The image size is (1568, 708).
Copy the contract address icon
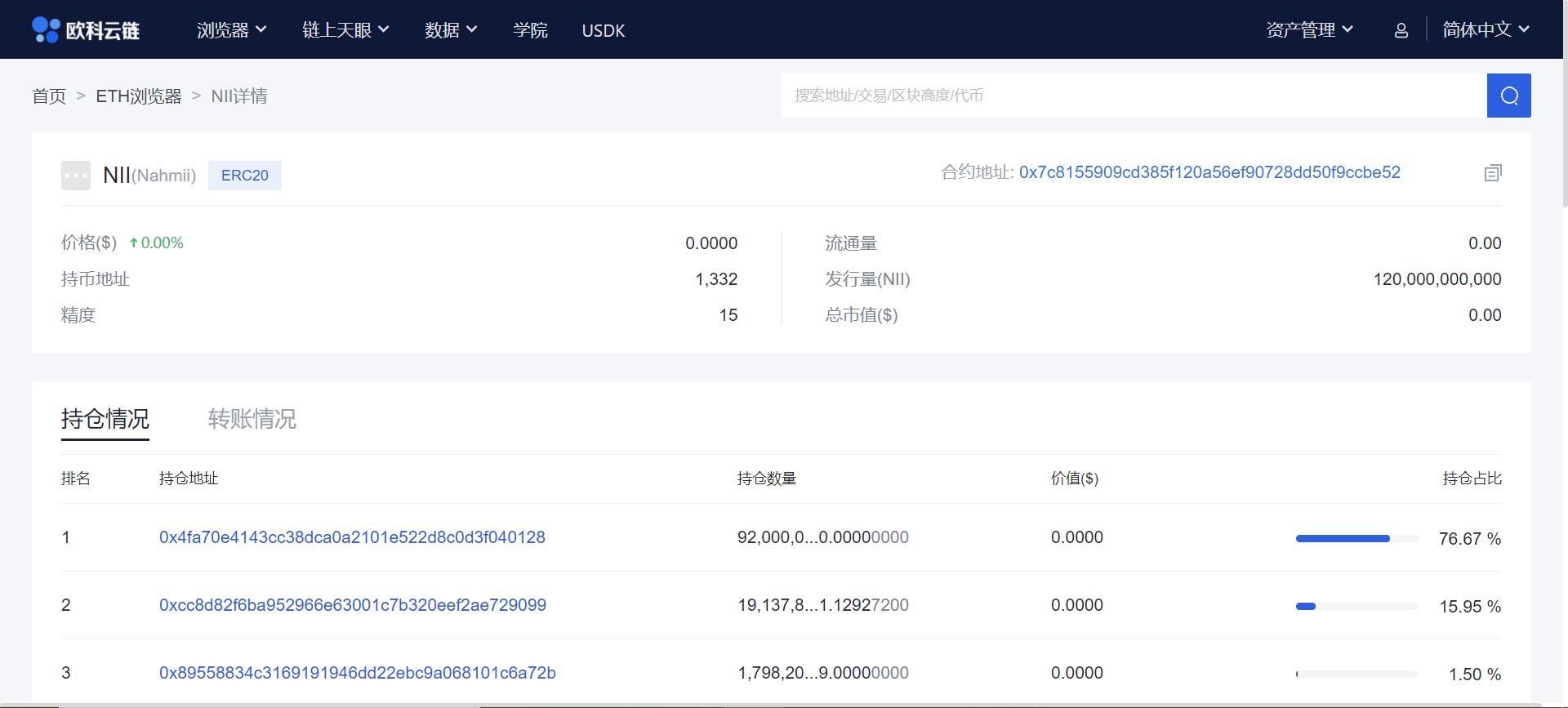[x=1493, y=172]
